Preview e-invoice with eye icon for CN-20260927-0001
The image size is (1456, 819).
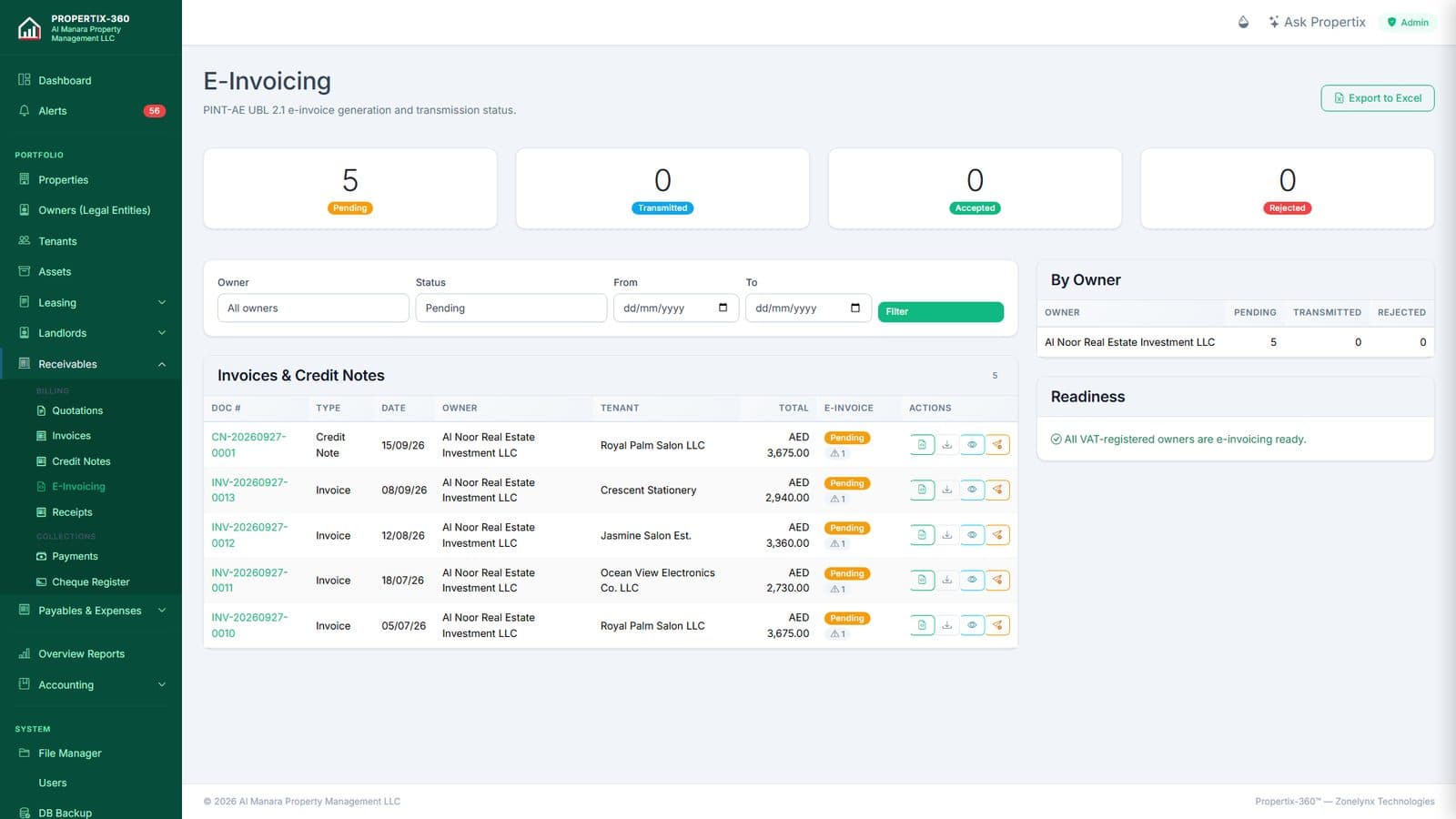tap(972, 445)
